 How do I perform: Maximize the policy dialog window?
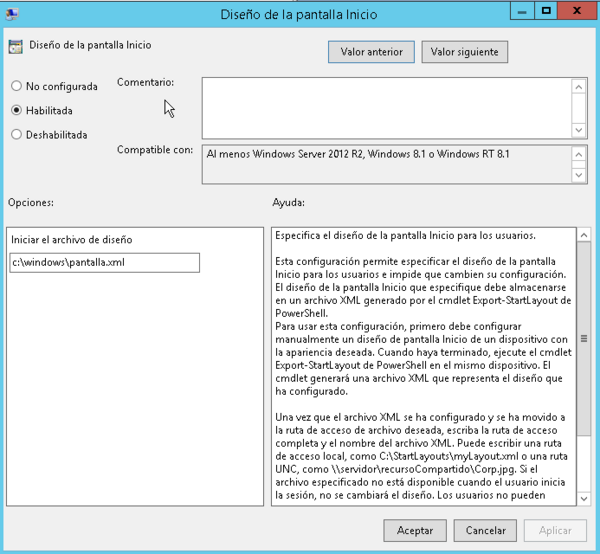pyautogui.click(x=546, y=11)
